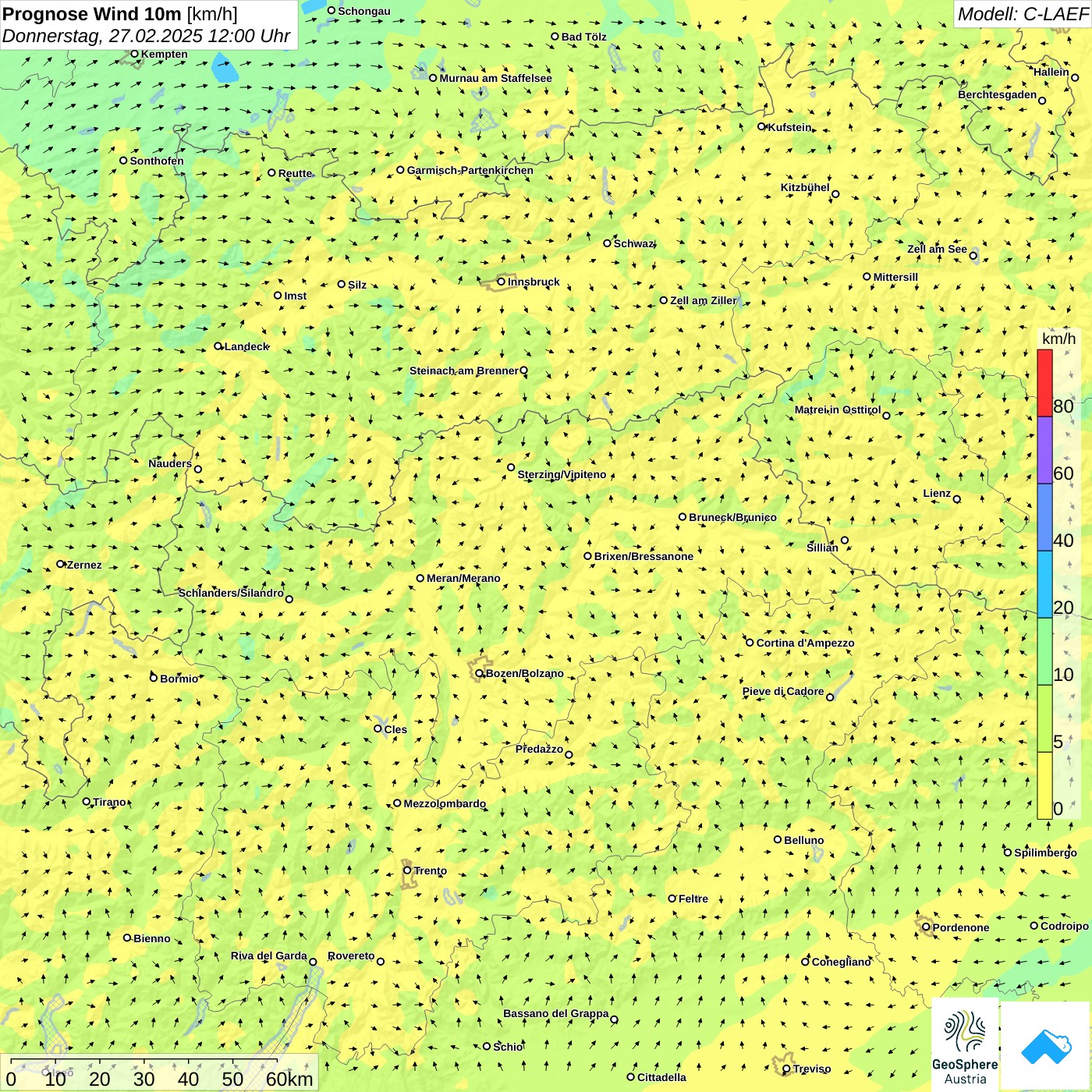The image size is (1092, 1092).
Task: Click the Zell am See marker
Action: [x=973, y=255]
